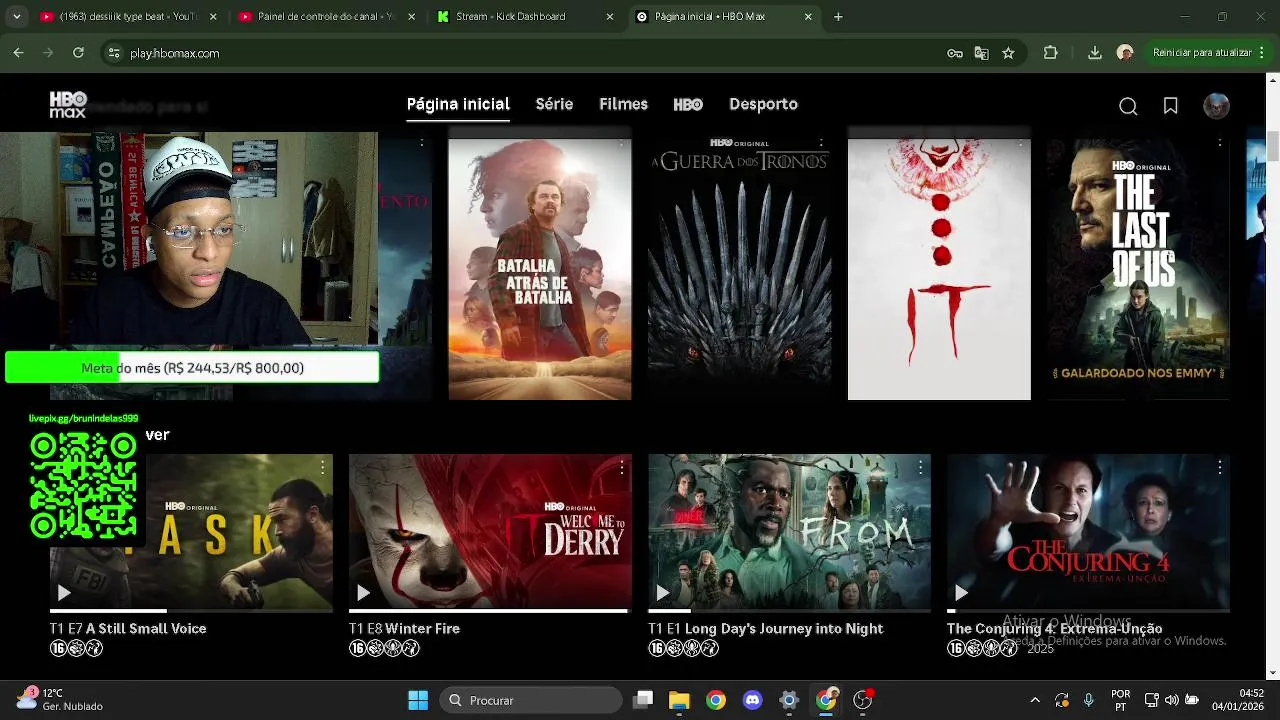Screen dimensions: 1280x720
Task: Open options menu on Task card
Action: point(322,467)
